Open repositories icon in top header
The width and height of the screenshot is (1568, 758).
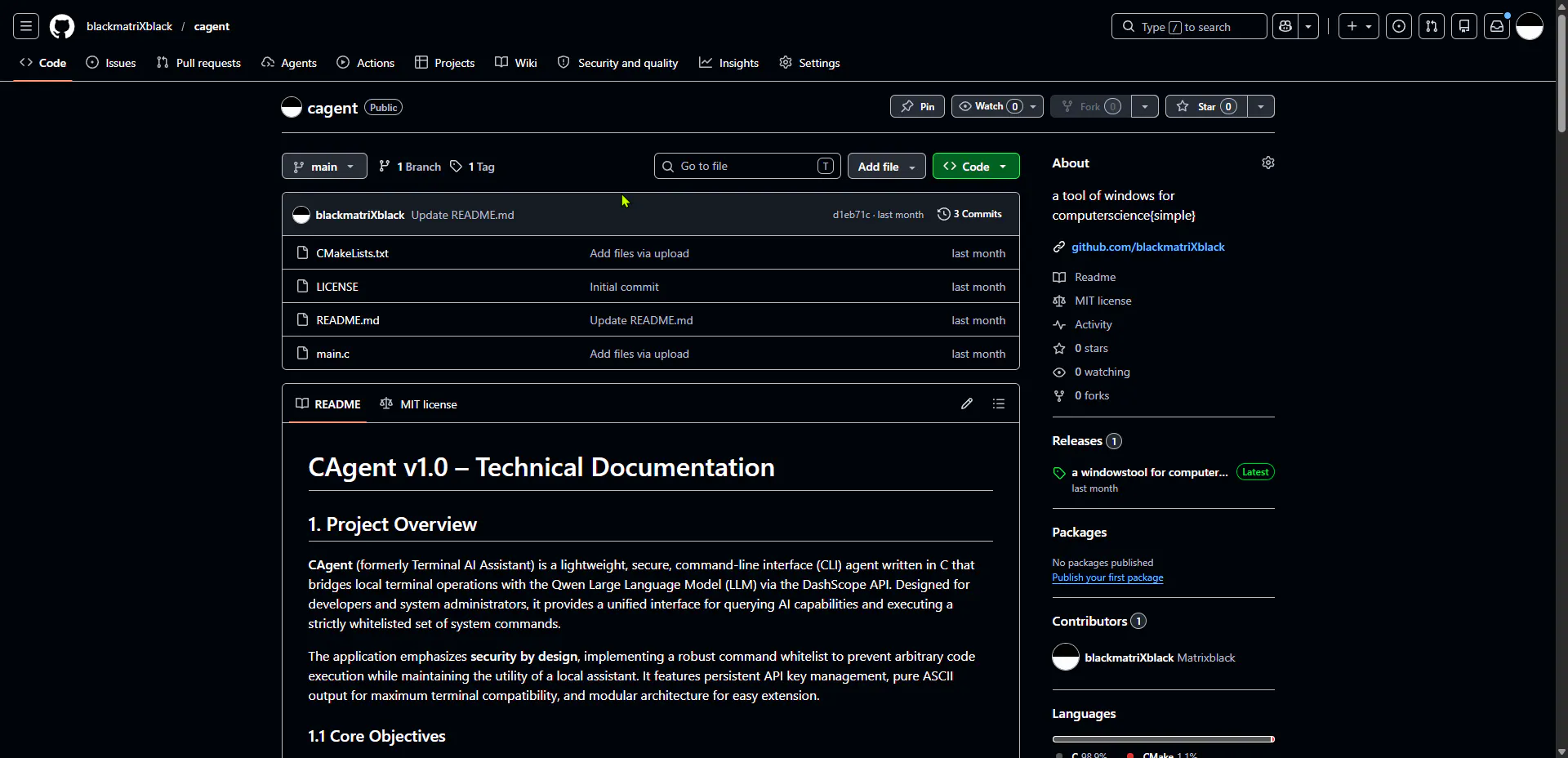click(1464, 26)
